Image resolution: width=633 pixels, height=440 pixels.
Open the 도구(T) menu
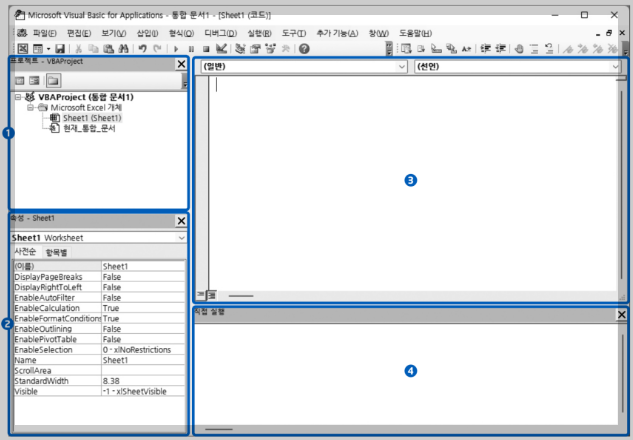pyautogui.click(x=294, y=33)
